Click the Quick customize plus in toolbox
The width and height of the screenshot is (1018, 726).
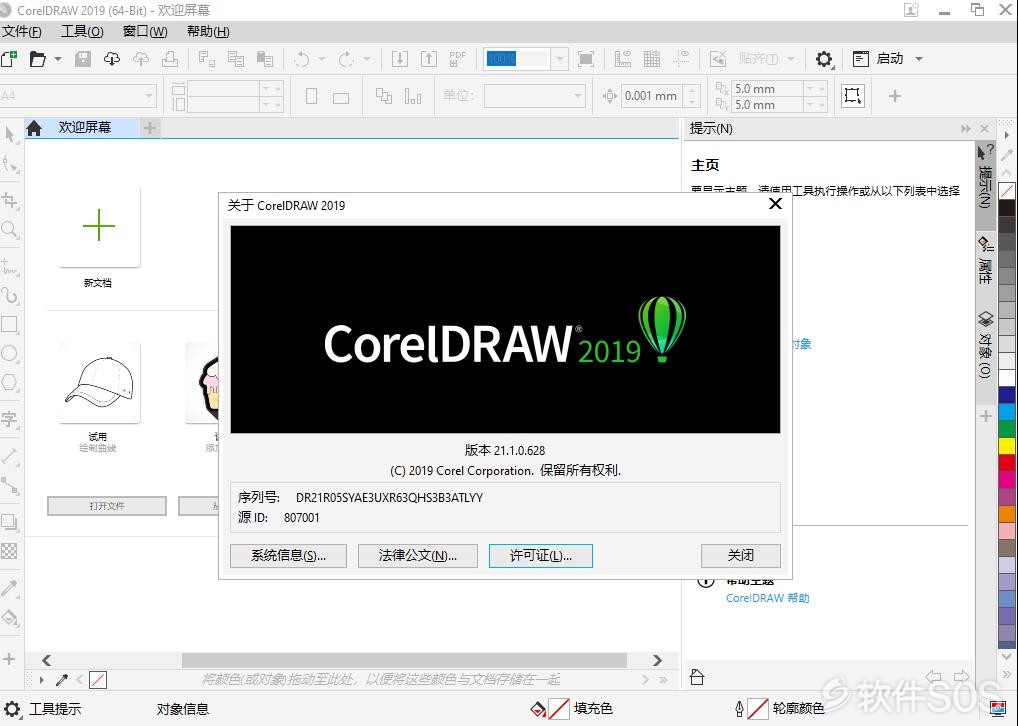[9, 660]
